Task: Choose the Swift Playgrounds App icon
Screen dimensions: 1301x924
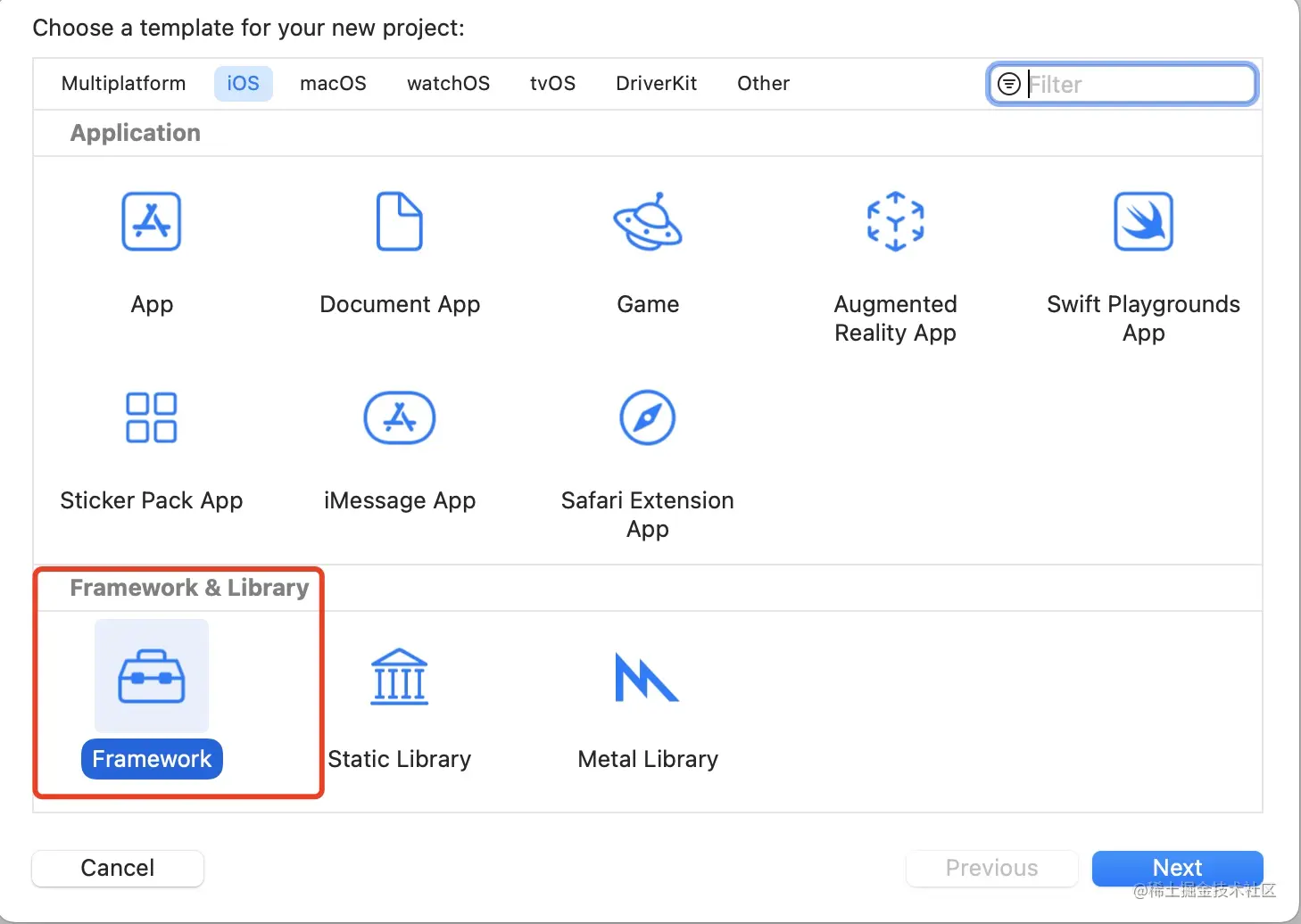Action: coord(1144,221)
